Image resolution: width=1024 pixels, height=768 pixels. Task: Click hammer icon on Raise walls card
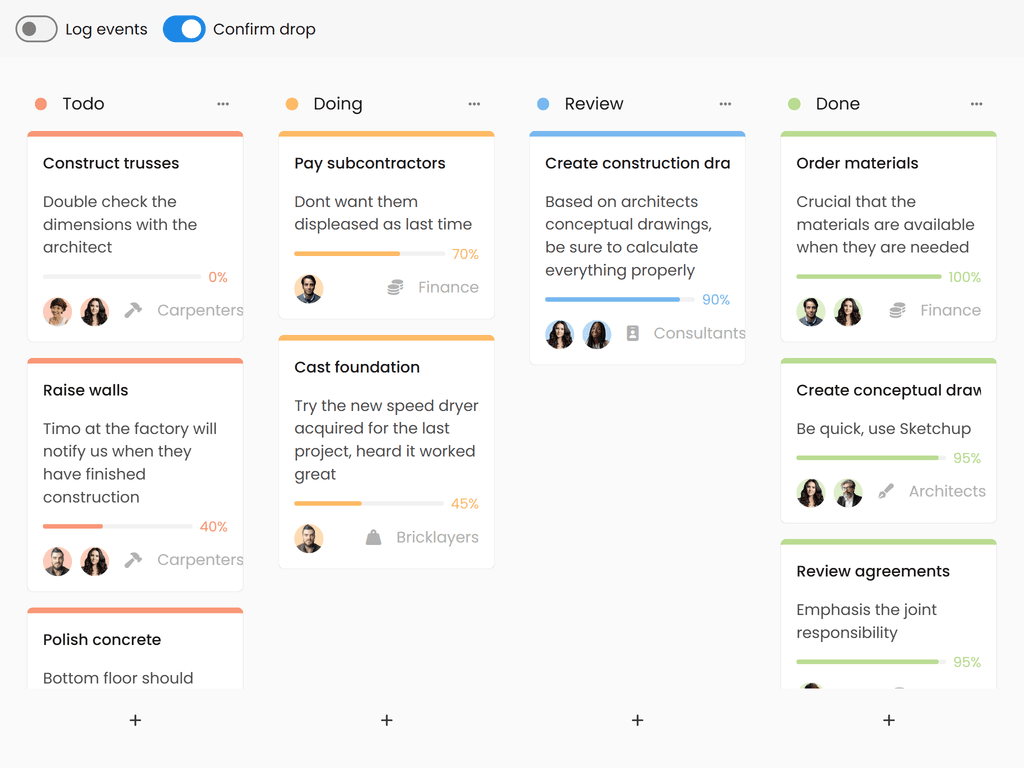(x=133, y=561)
